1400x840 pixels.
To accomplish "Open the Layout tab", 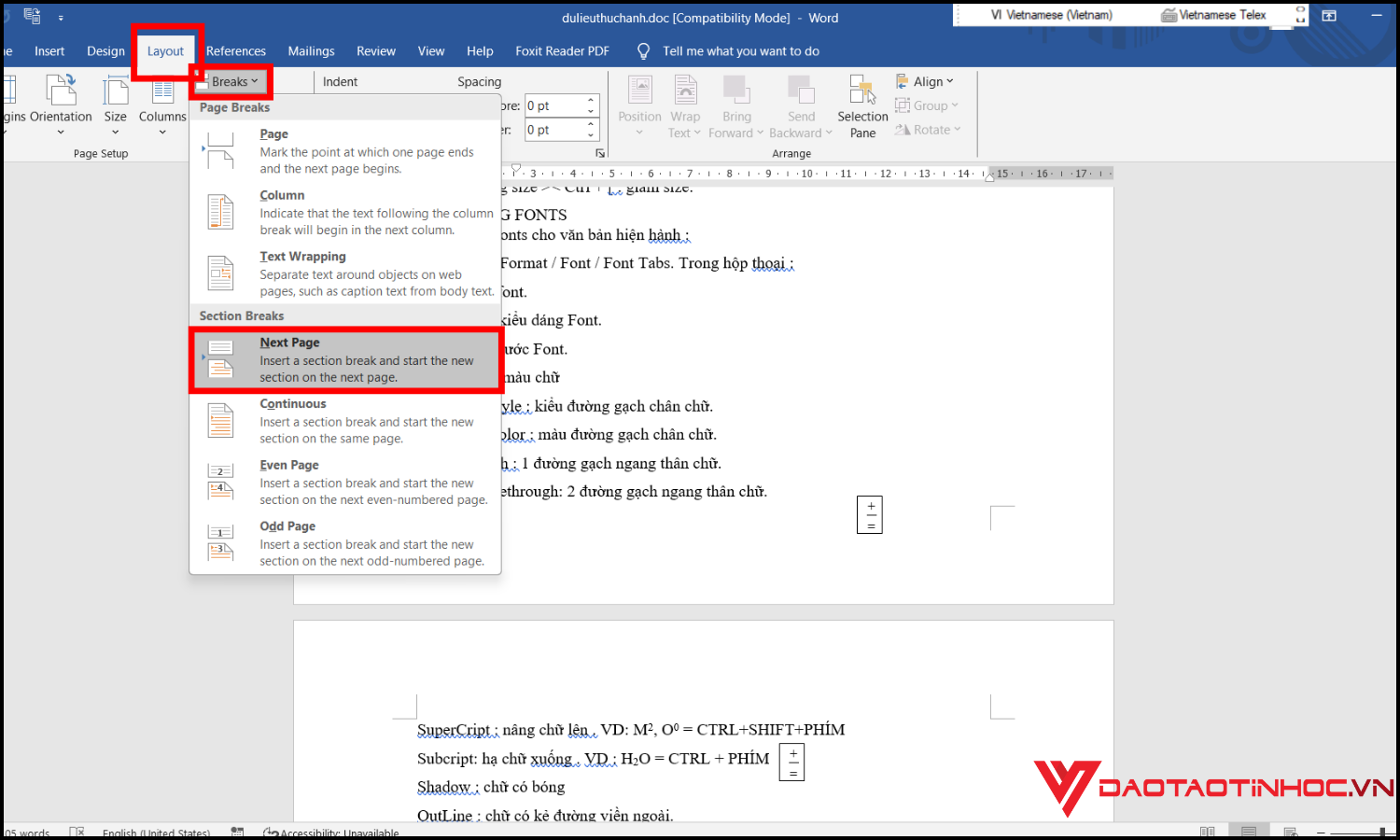I will coord(165,51).
